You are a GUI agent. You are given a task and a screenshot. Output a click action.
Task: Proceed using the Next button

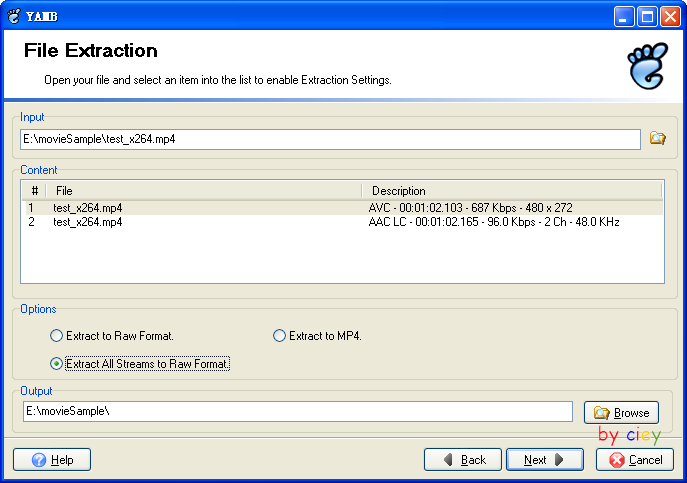[545, 459]
